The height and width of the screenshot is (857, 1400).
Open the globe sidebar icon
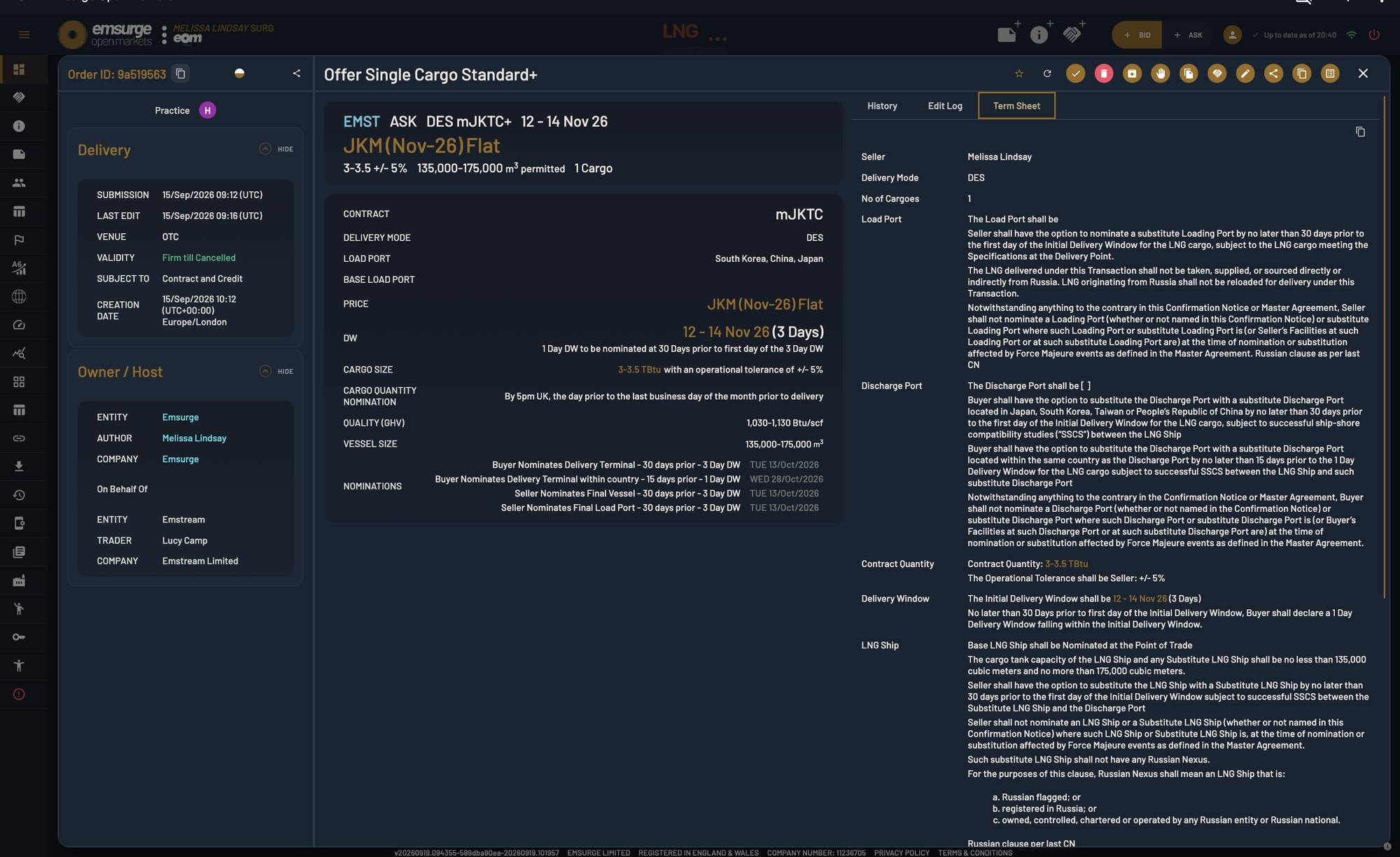tap(19, 296)
